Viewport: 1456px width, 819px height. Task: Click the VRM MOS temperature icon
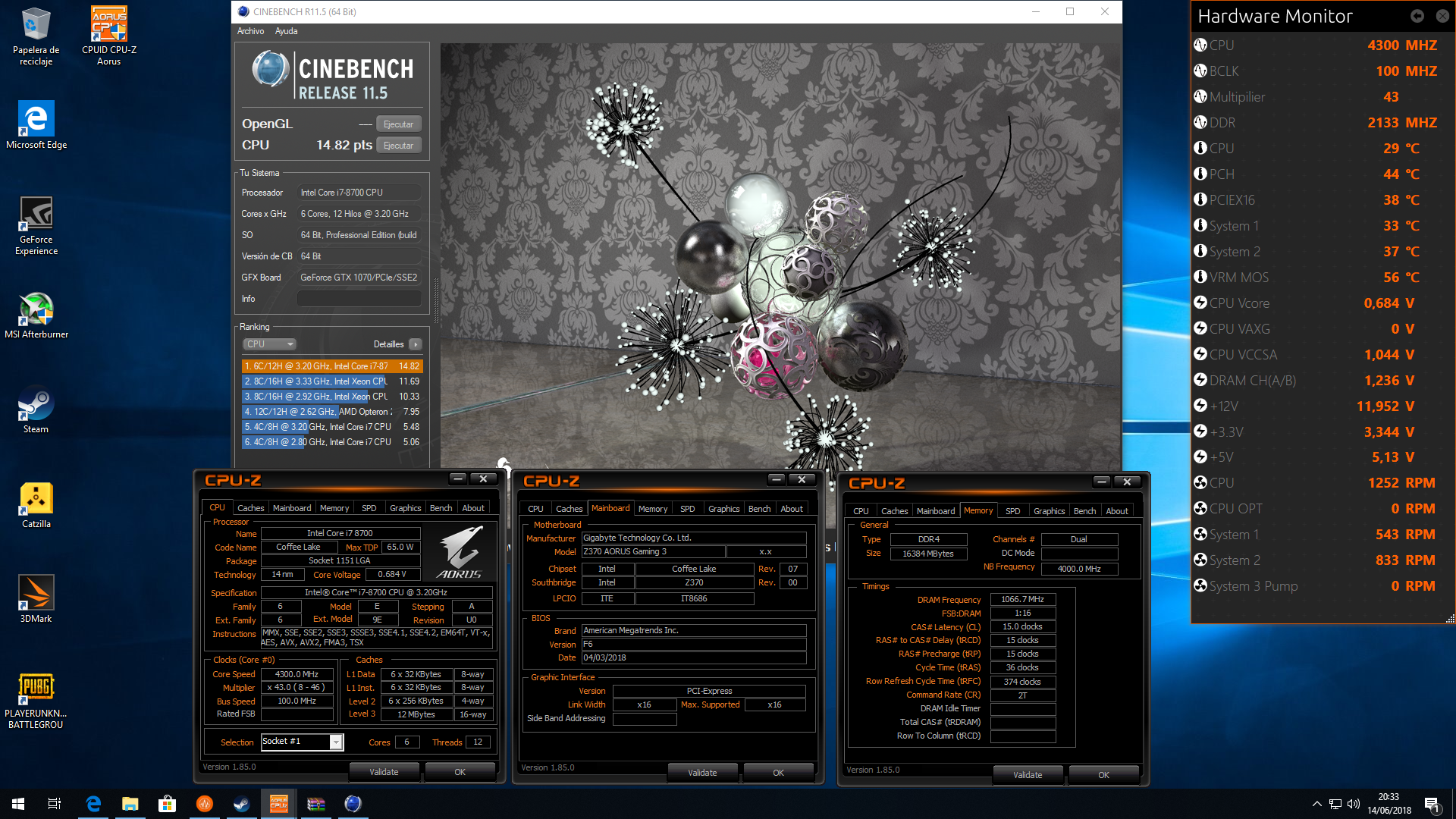(x=1200, y=277)
